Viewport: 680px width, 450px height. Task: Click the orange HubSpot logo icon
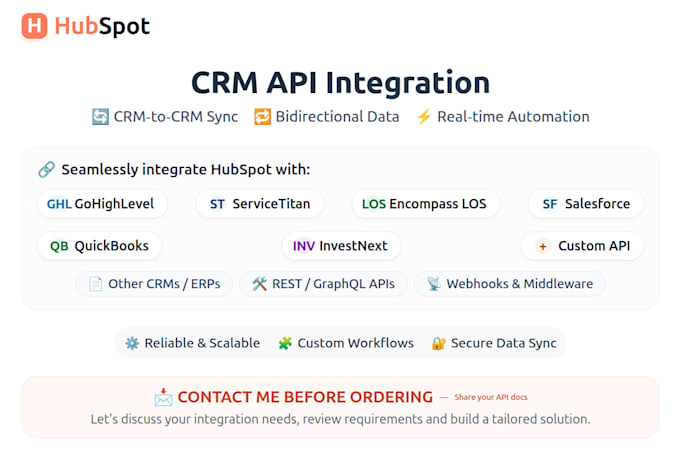(x=34, y=26)
